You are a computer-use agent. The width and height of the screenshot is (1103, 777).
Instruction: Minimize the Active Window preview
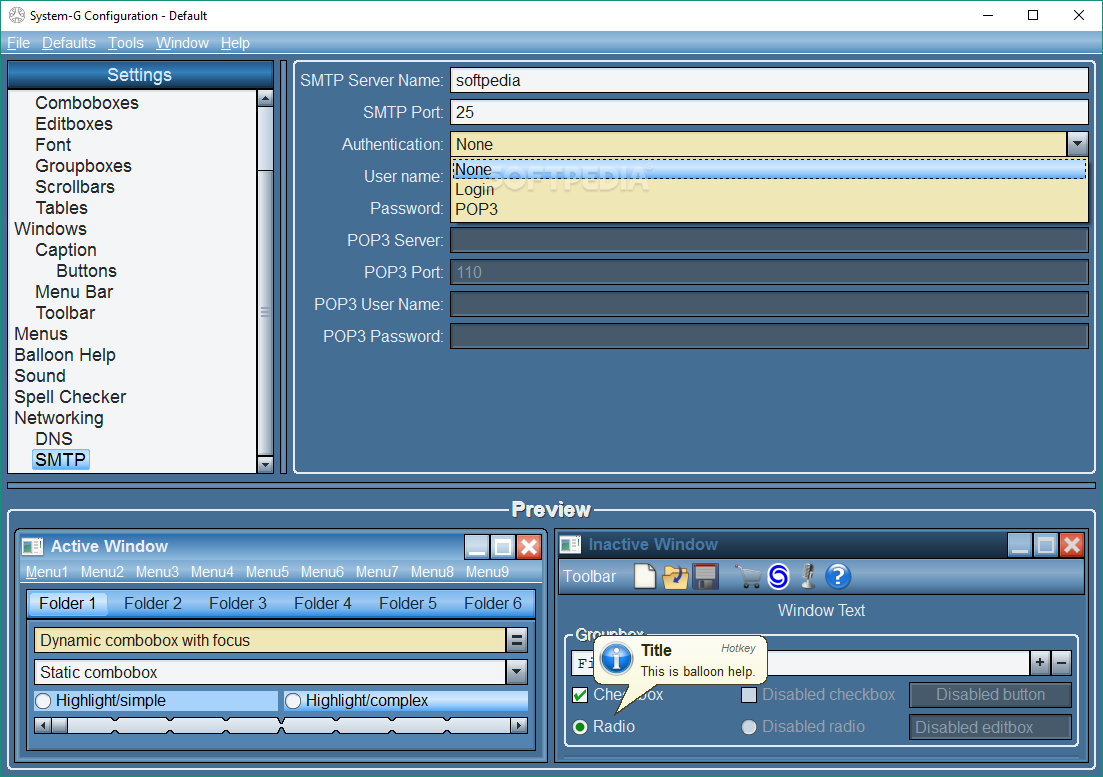click(x=477, y=546)
